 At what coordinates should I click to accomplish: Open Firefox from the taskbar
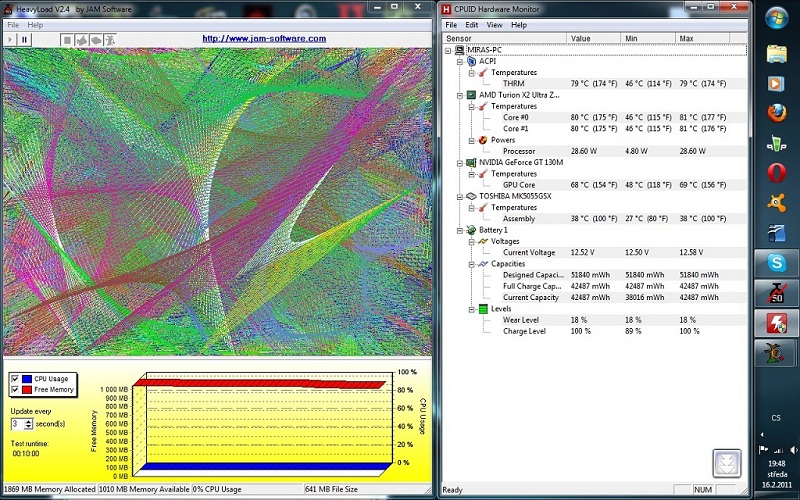[x=776, y=112]
